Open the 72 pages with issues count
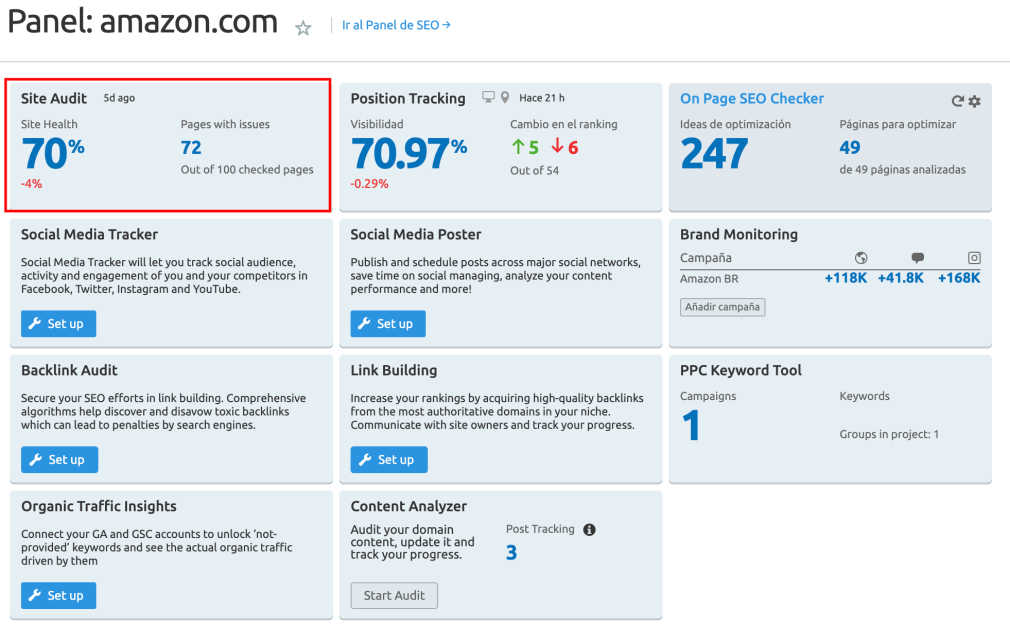1010x643 pixels. (x=191, y=148)
